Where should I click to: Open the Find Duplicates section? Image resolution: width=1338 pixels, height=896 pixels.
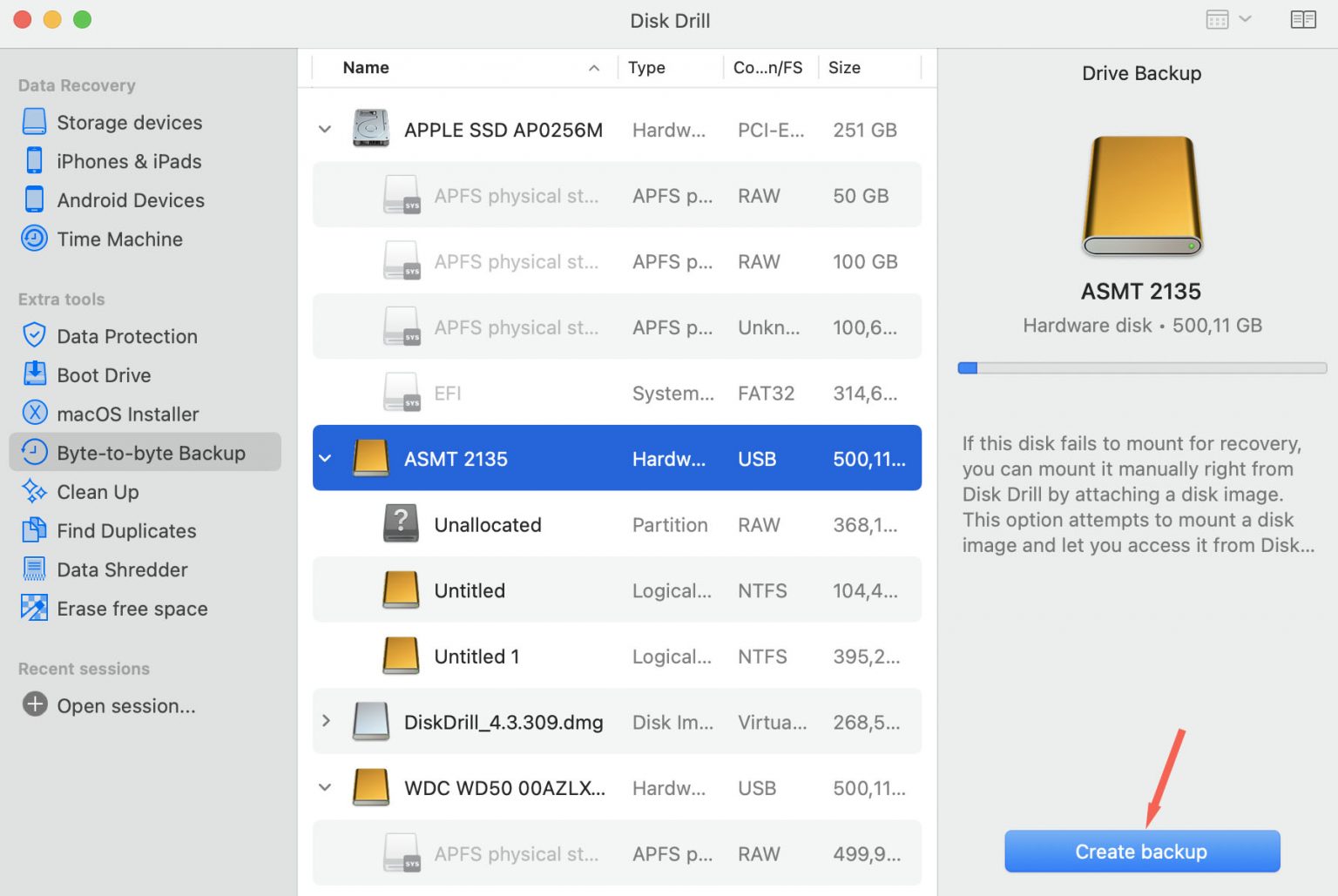tap(34, 530)
